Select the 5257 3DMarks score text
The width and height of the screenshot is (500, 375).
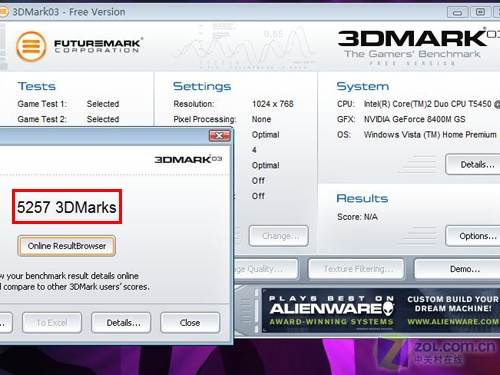point(67,207)
